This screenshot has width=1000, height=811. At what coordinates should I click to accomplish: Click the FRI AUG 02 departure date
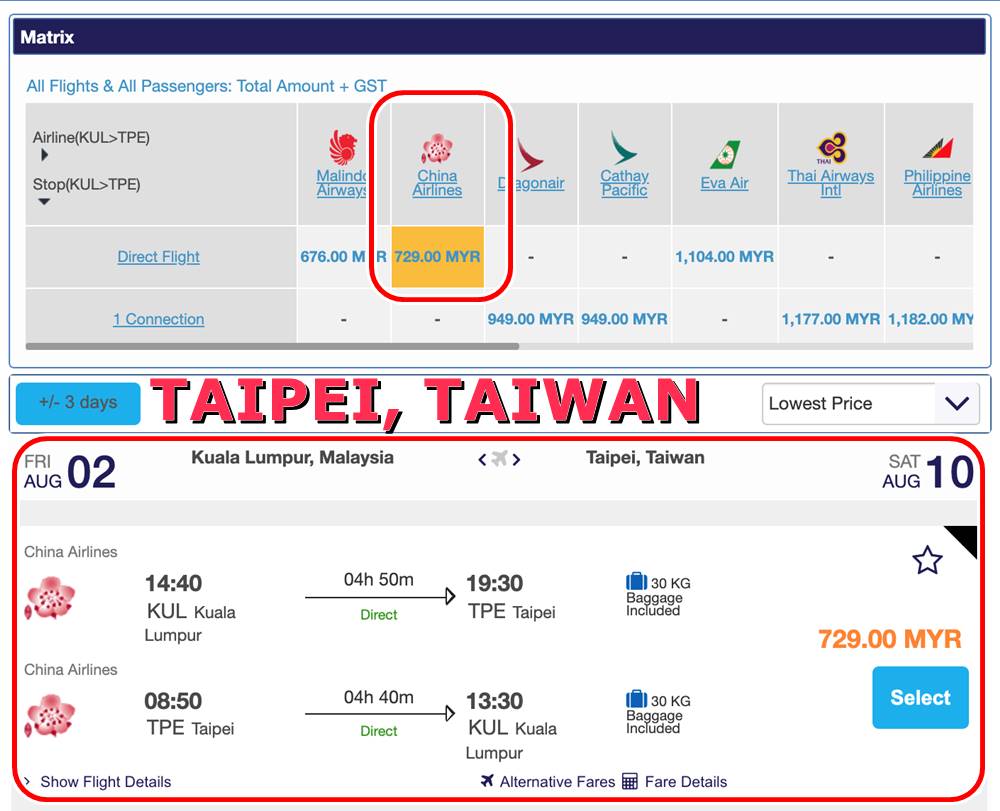tap(70, 472)
